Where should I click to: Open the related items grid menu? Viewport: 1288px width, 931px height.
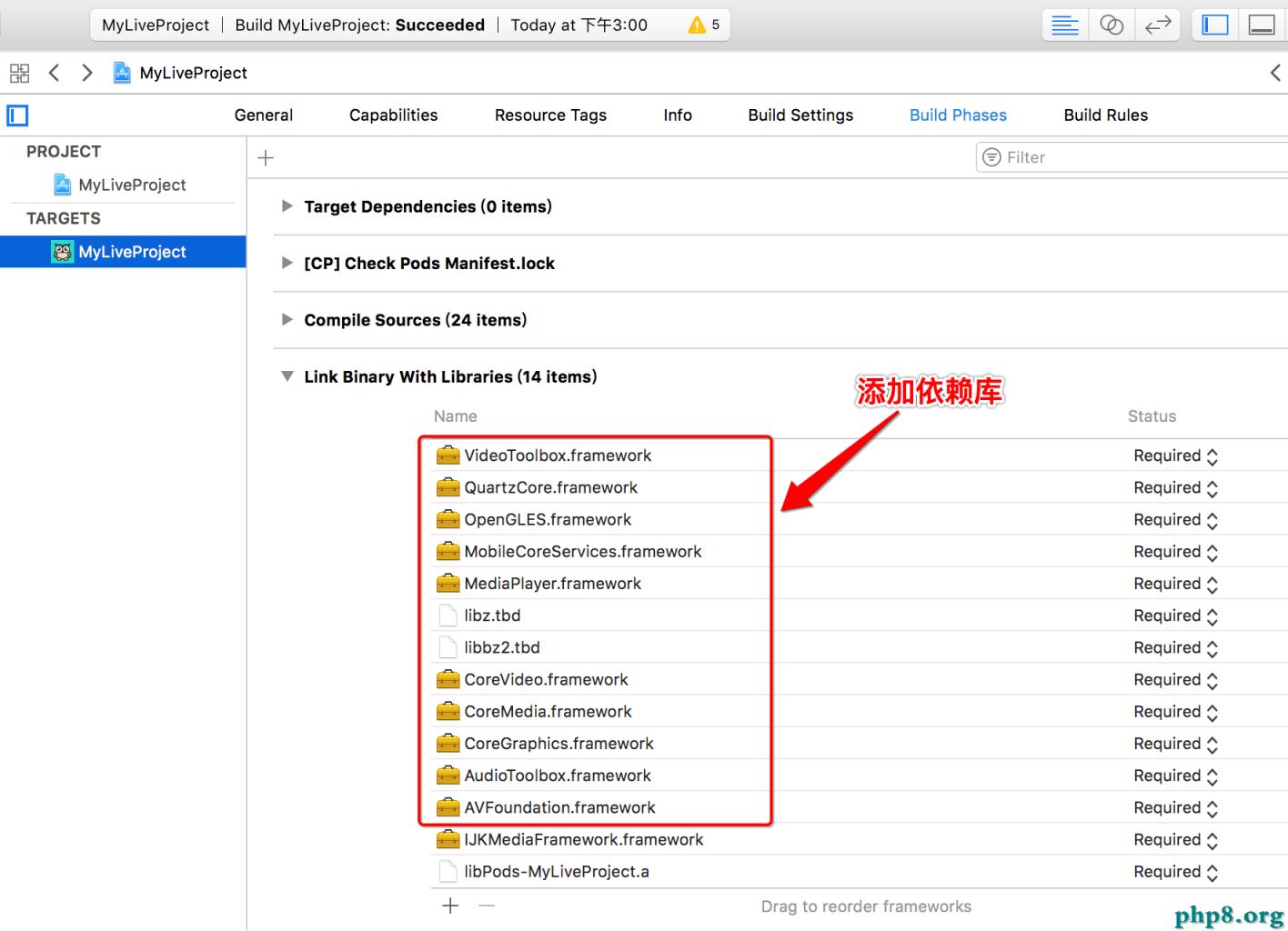coord(19,73)
